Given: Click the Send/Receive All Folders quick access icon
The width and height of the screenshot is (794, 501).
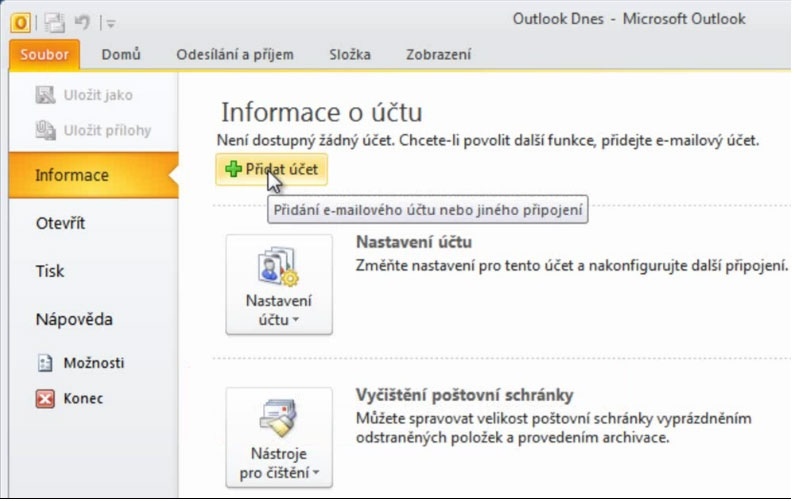Looking at the screenshot, I should coord(53,21).
